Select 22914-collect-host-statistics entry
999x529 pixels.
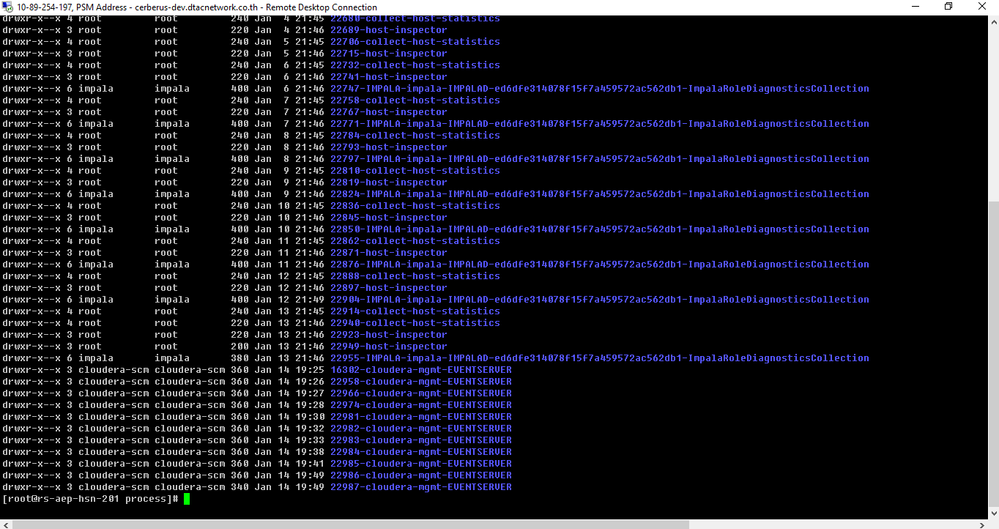point(415,311)
